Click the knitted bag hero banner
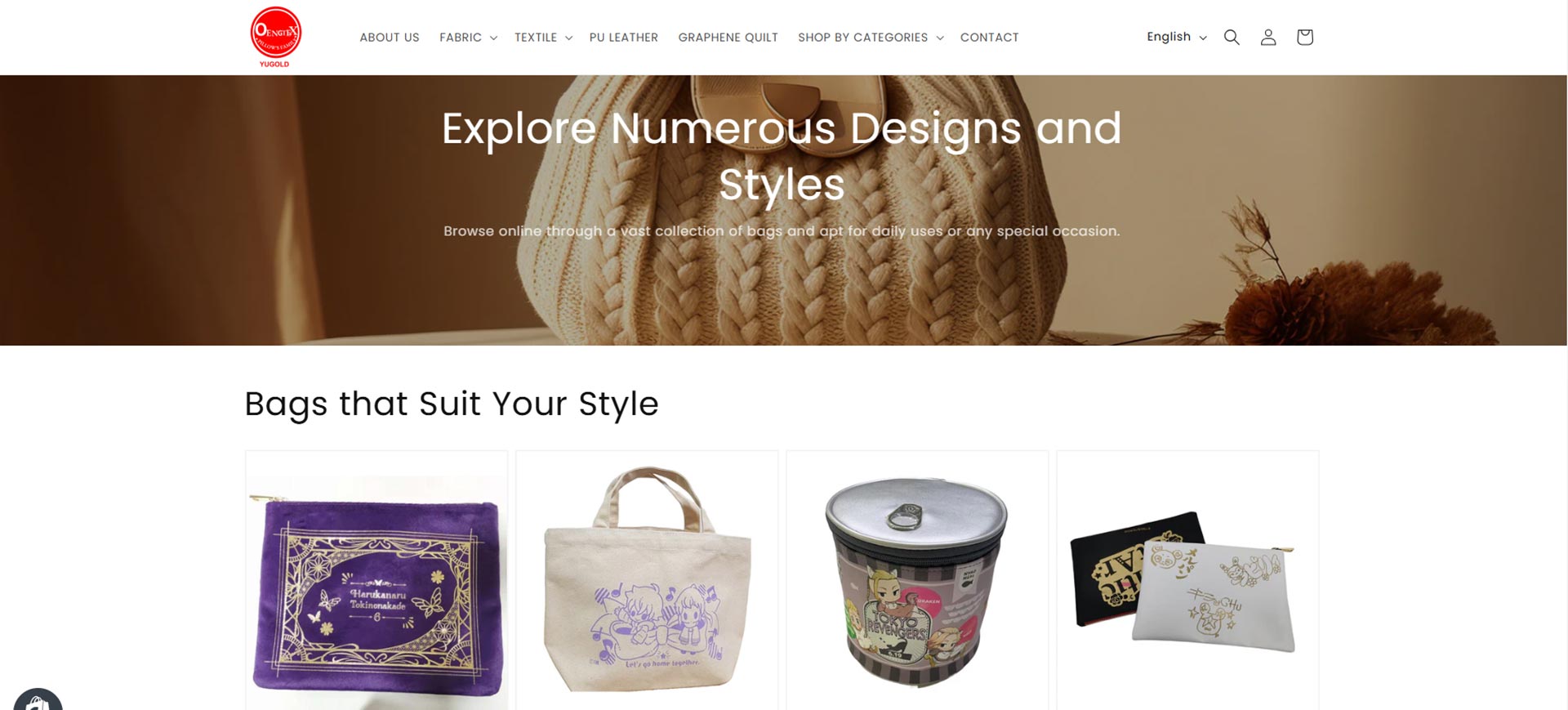The width and height of the screenshot is (1568, 710). (783, 210)
